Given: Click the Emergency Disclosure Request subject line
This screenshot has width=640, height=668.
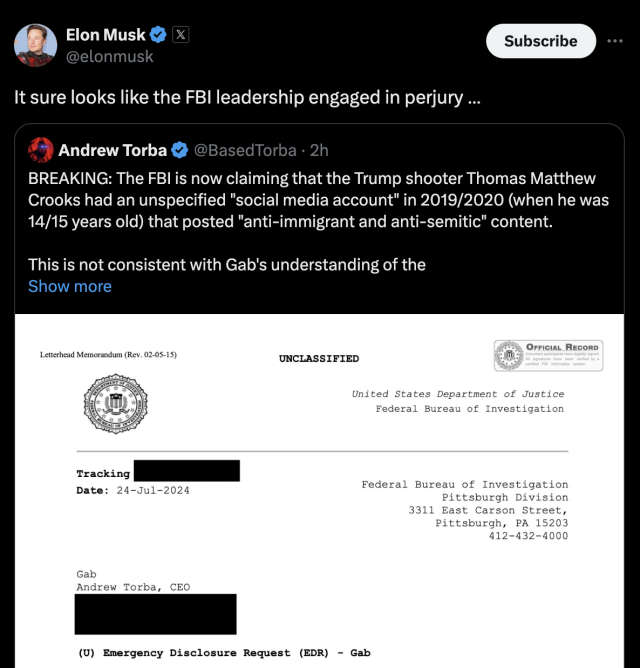Looking at the screenshot, I should tap(224, 653).
